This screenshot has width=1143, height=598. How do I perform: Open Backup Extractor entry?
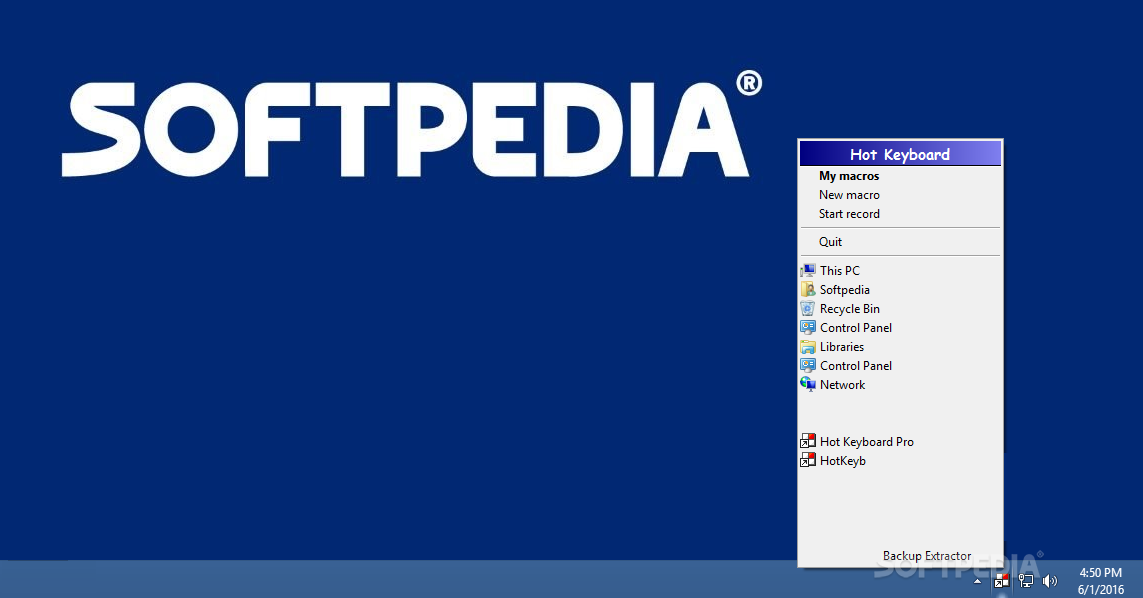pos(927,556)
